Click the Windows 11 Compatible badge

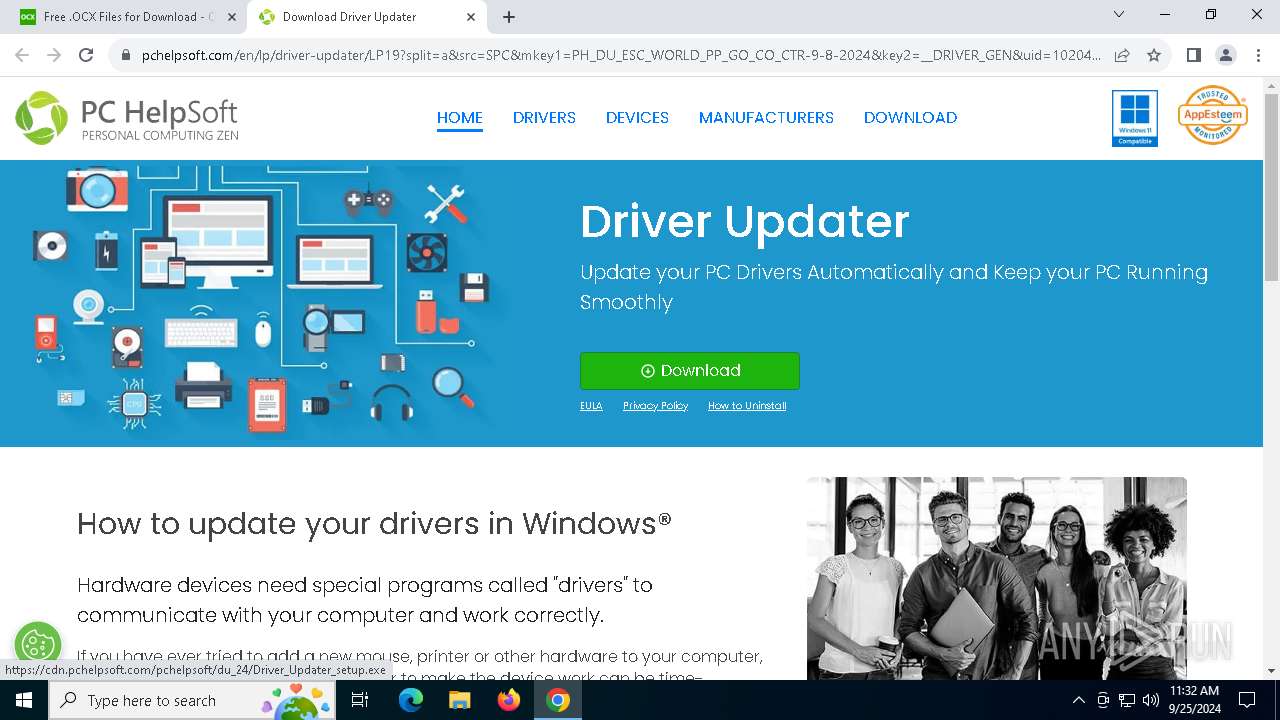point(1135,118)
